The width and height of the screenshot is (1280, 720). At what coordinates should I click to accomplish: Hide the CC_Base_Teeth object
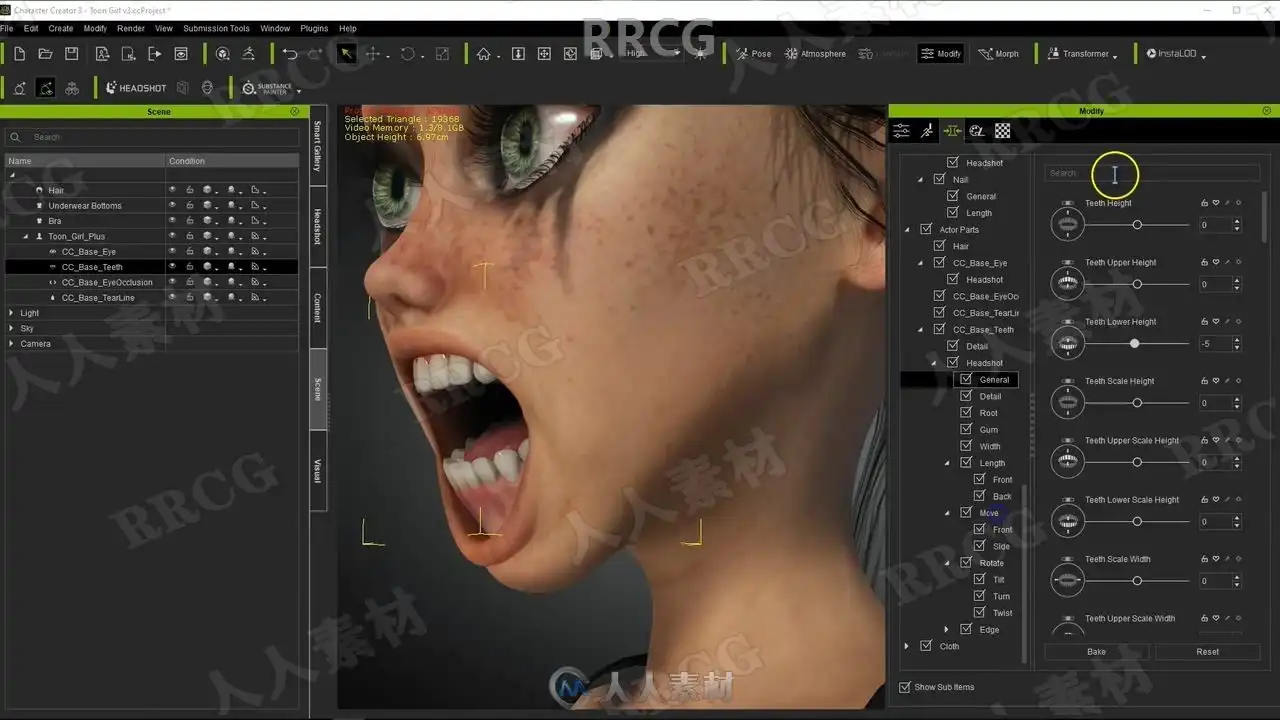point(172,267)
